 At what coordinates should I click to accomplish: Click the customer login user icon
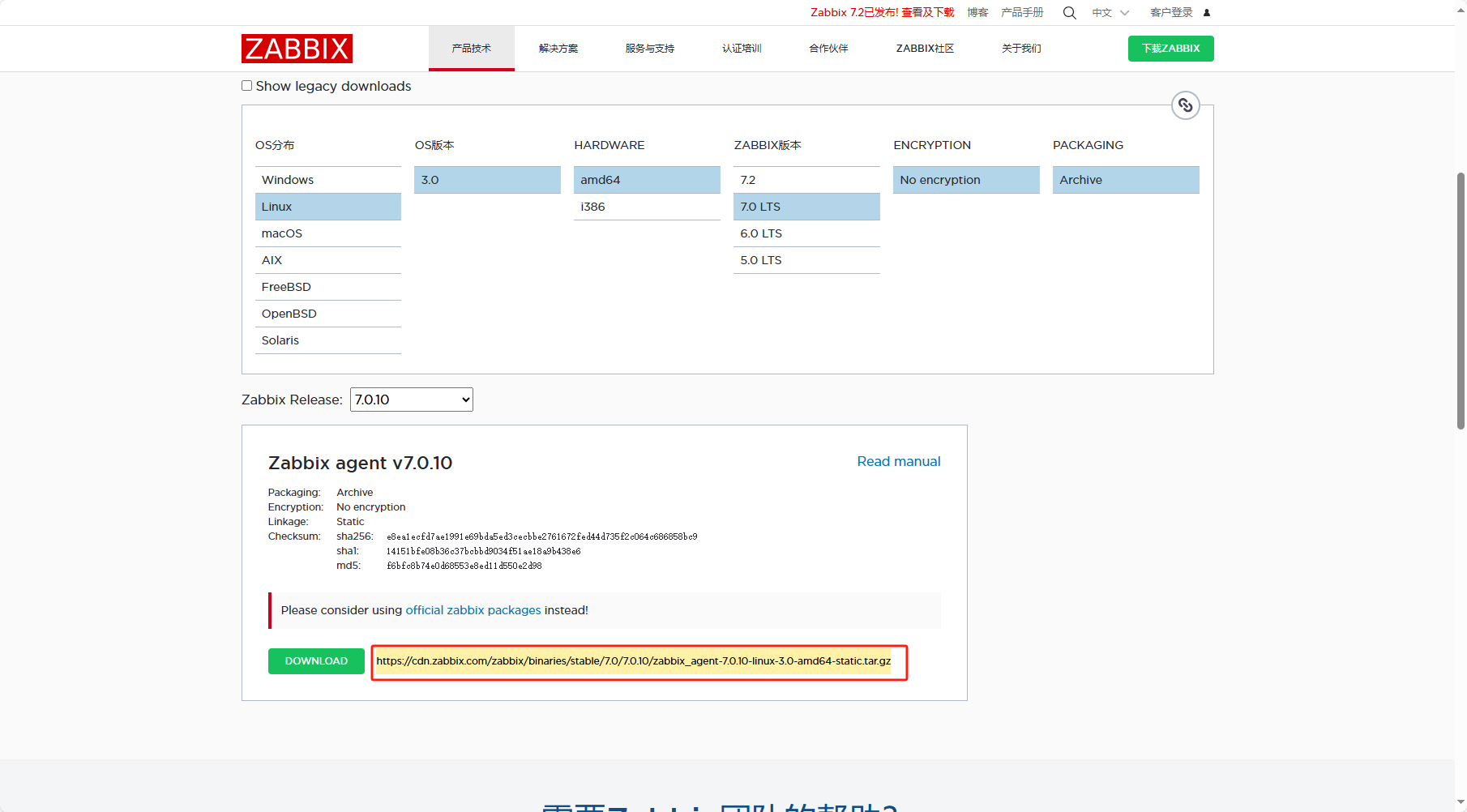pos(1207,13)
